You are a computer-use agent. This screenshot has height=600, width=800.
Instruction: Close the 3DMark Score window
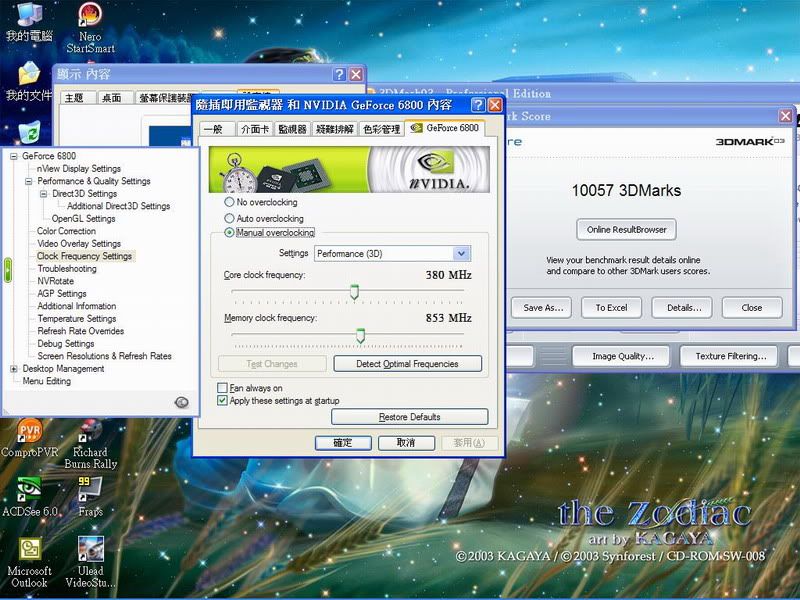point(786,116)
